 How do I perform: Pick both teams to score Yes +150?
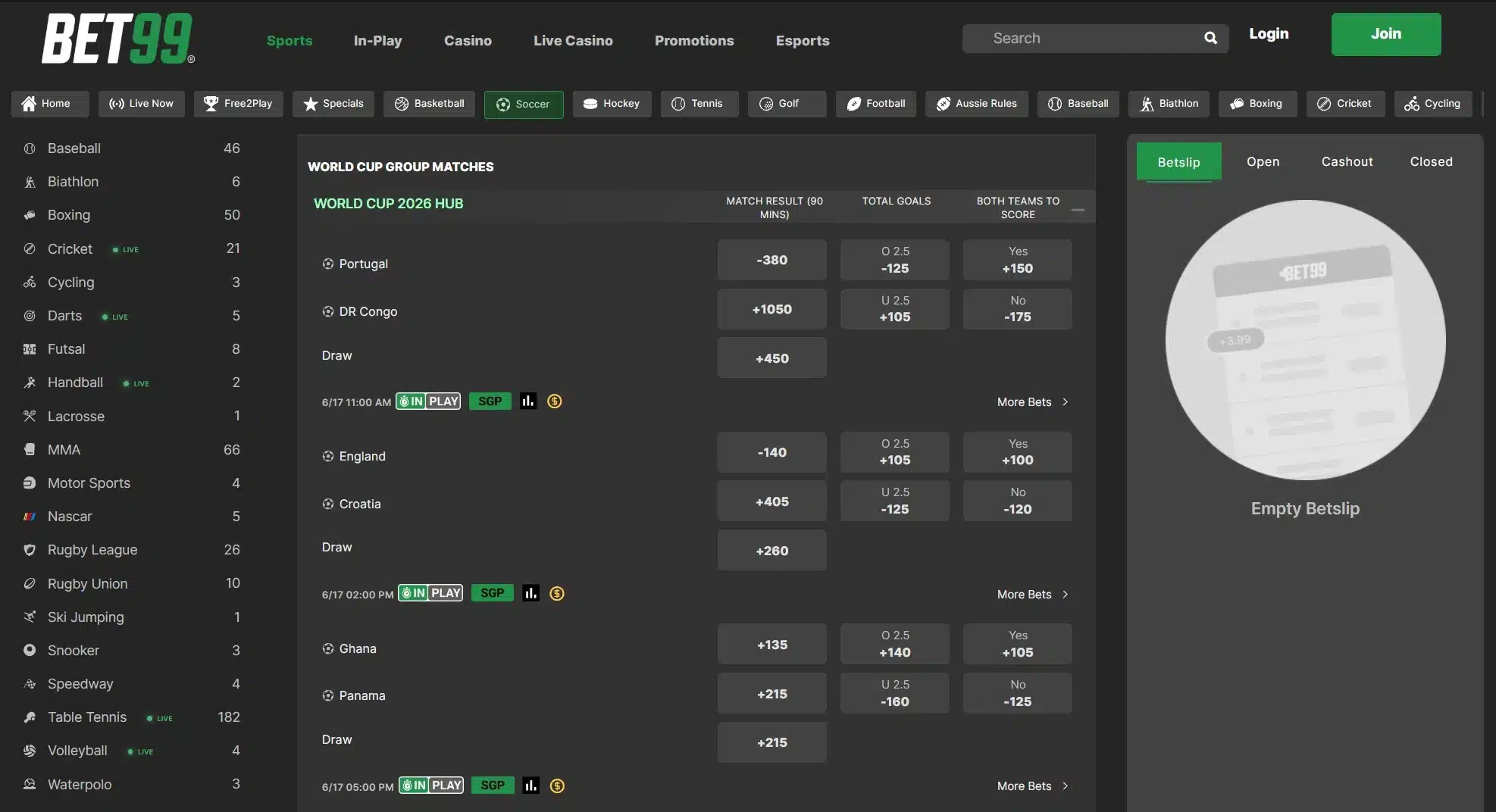[1017, 260]
